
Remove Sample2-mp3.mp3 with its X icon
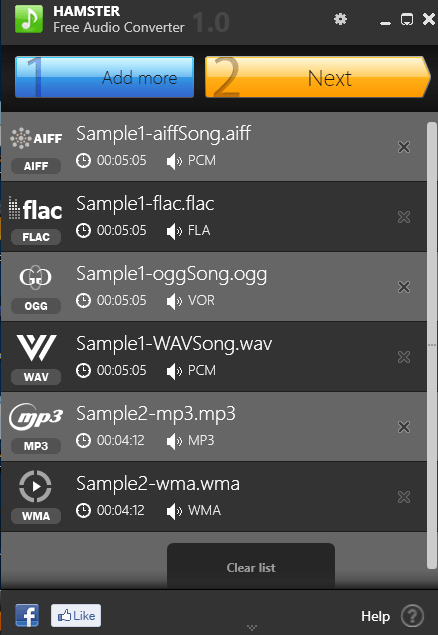click(x=404, y=427)
